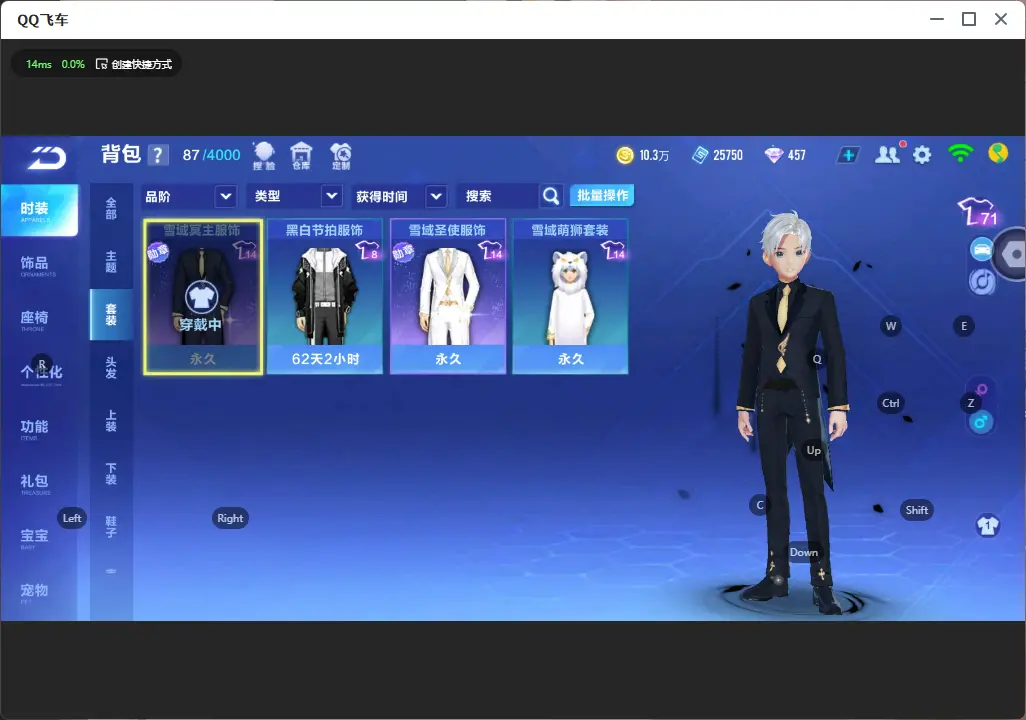Viewport: 1026px width, 720px height.
Task: Select the male gender symbol
Action: (981, 422)
